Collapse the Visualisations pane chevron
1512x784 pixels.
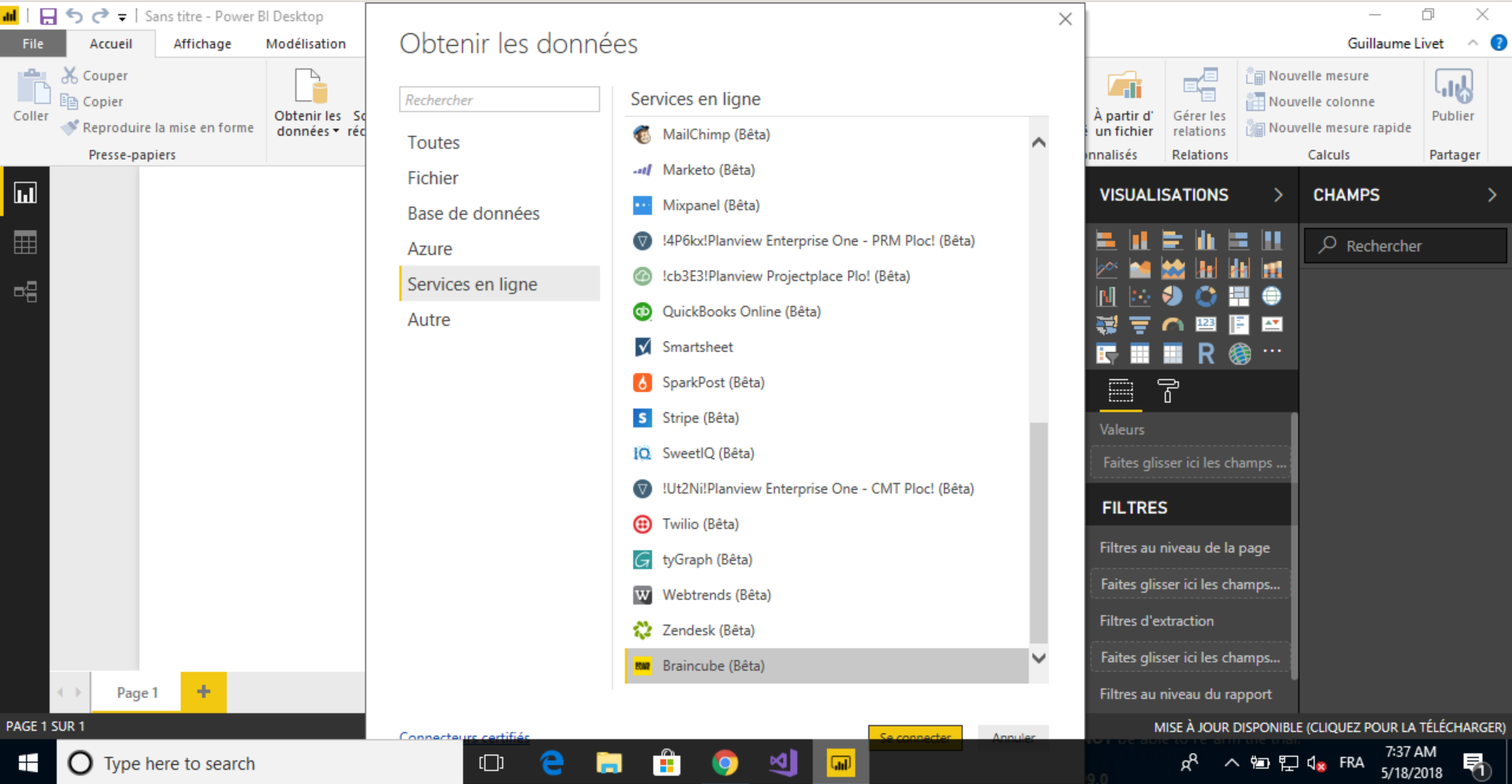(x=1278, y=195)
